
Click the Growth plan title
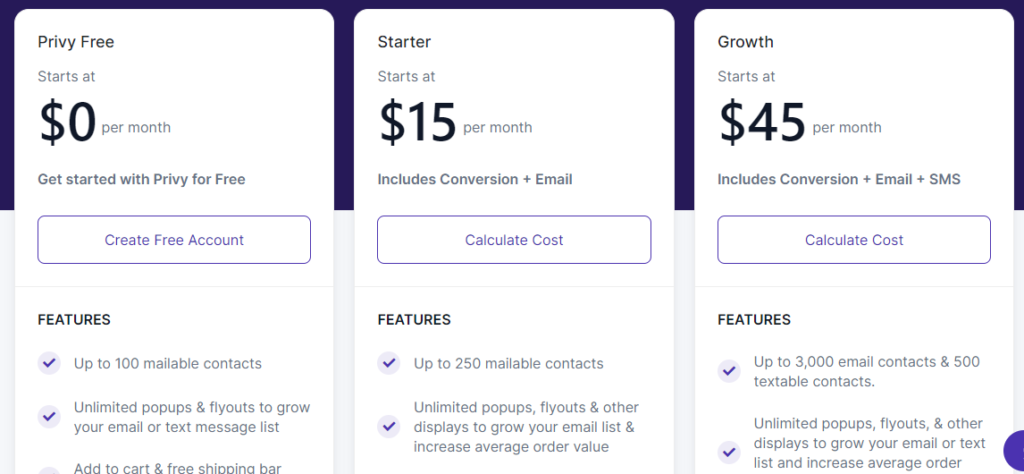click(x=745, y=42)
